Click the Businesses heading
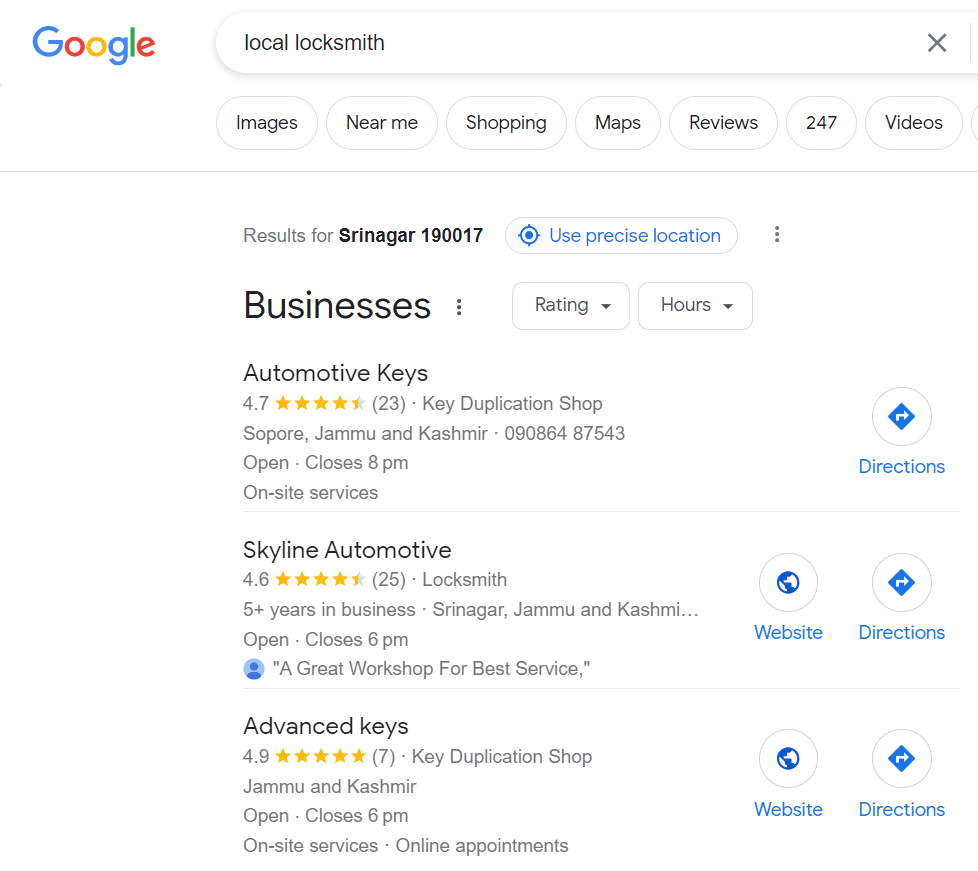Screen dimensions: 978x871 point(337,306)
